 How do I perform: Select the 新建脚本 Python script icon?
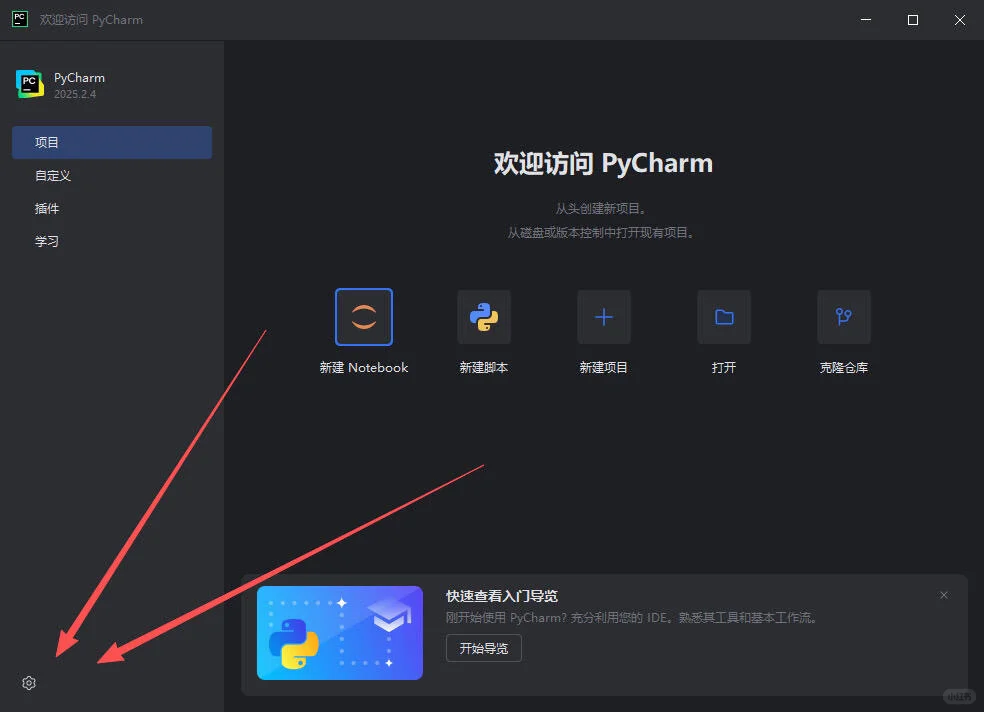click(x=483, y=317)
